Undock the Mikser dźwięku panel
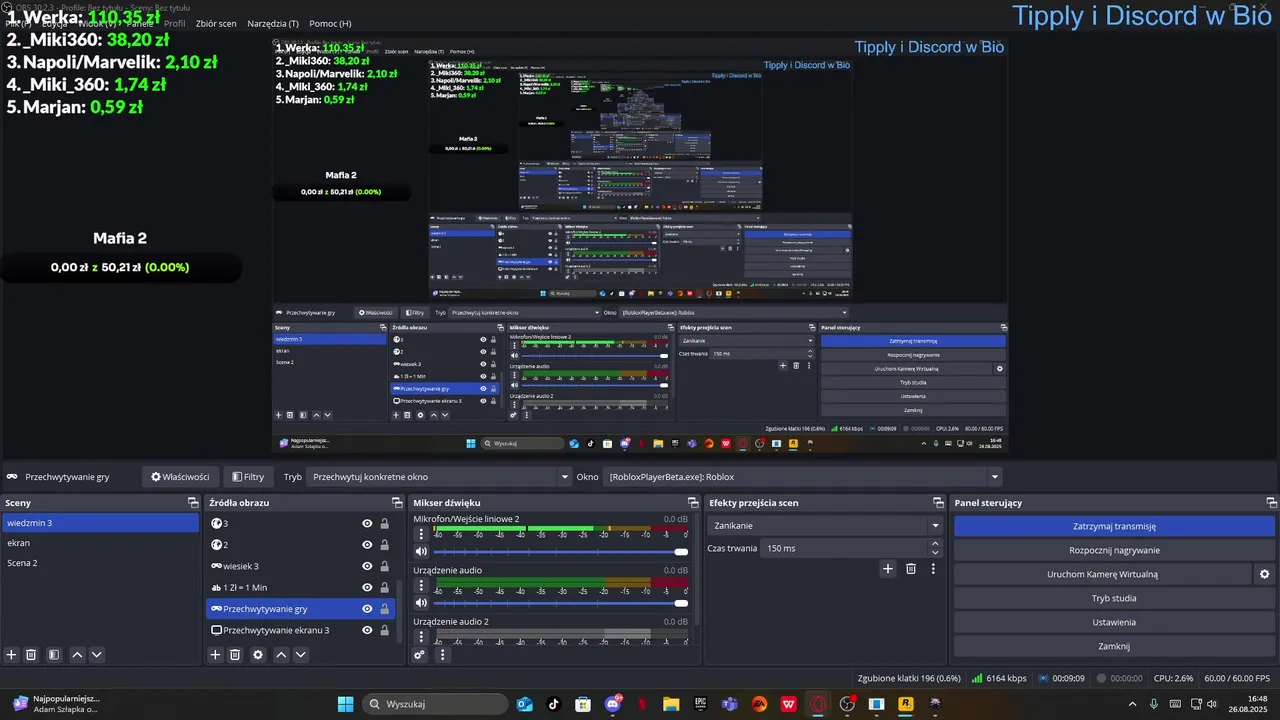The image size is (1280, 720). [693, 503]
